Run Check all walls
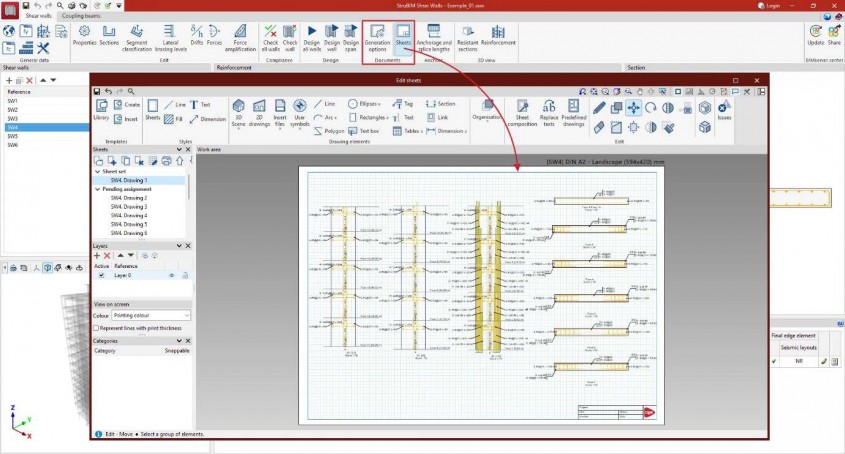The width and height of the screenshot is (845, 454). point(271,38)
